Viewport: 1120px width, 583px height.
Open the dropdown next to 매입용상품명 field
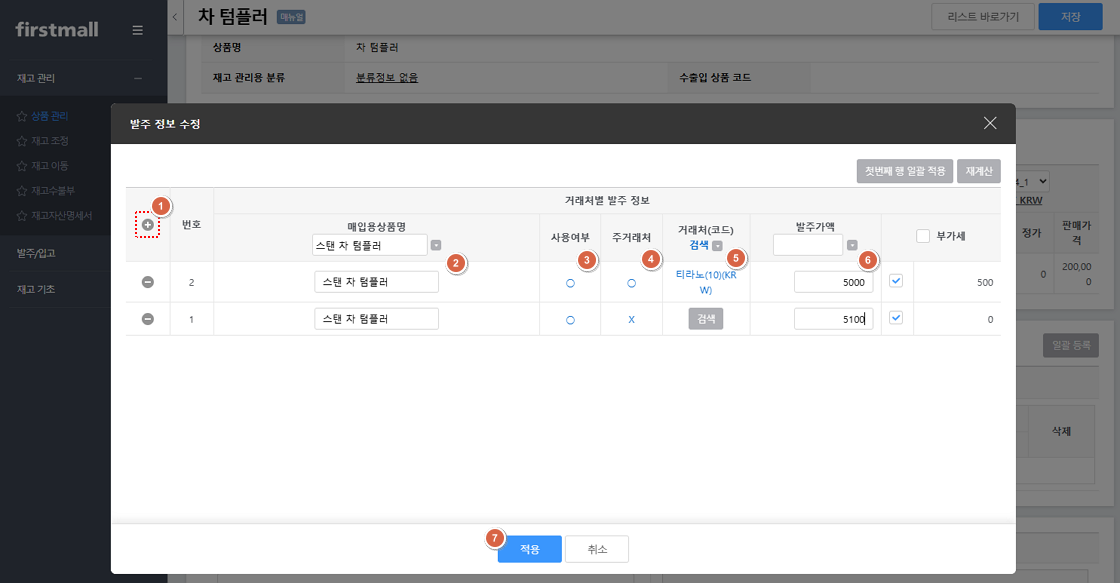[436, 245]
